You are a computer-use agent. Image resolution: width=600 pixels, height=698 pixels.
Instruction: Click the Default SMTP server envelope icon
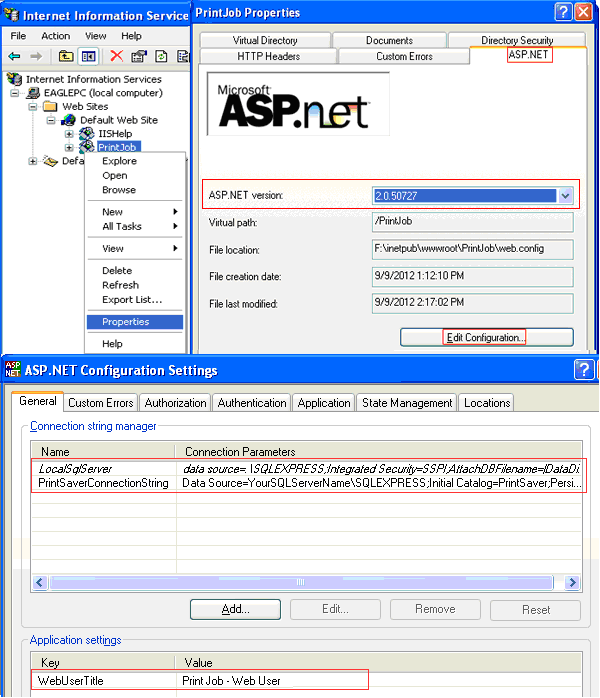(50, 161)
